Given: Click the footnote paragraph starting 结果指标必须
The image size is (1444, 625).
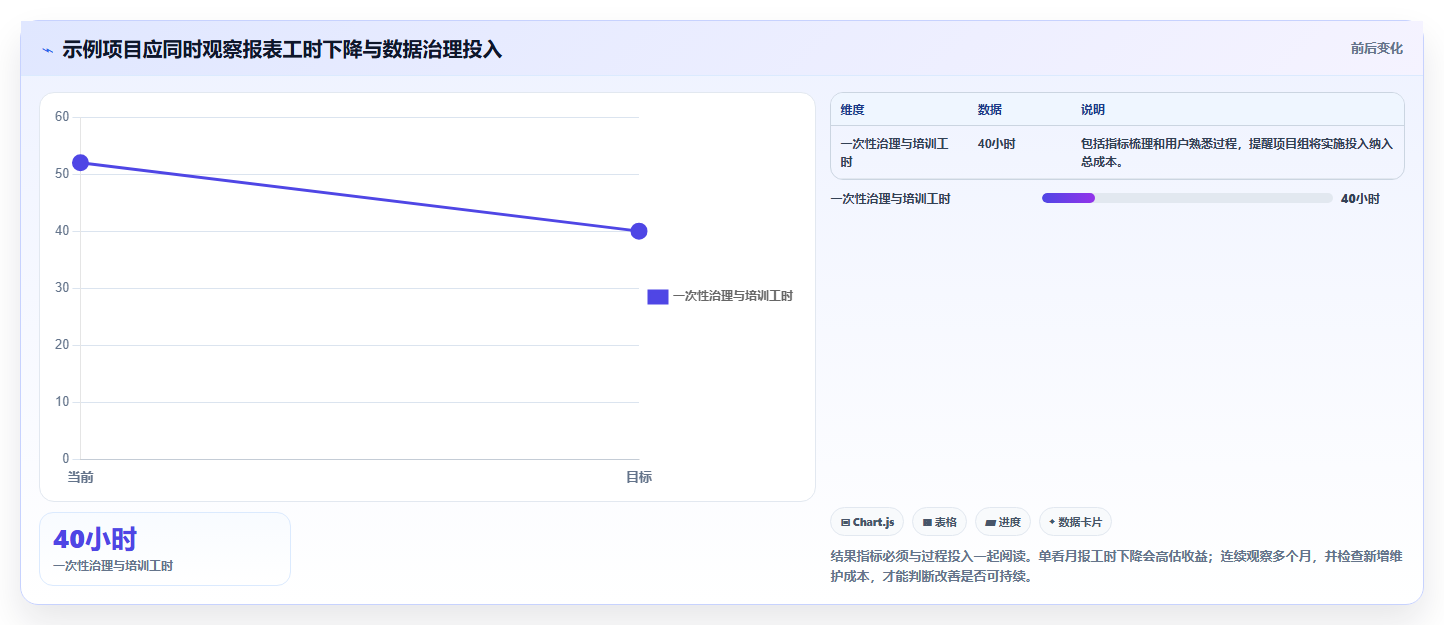Looking at the screenshot, I should point(1117,566).
